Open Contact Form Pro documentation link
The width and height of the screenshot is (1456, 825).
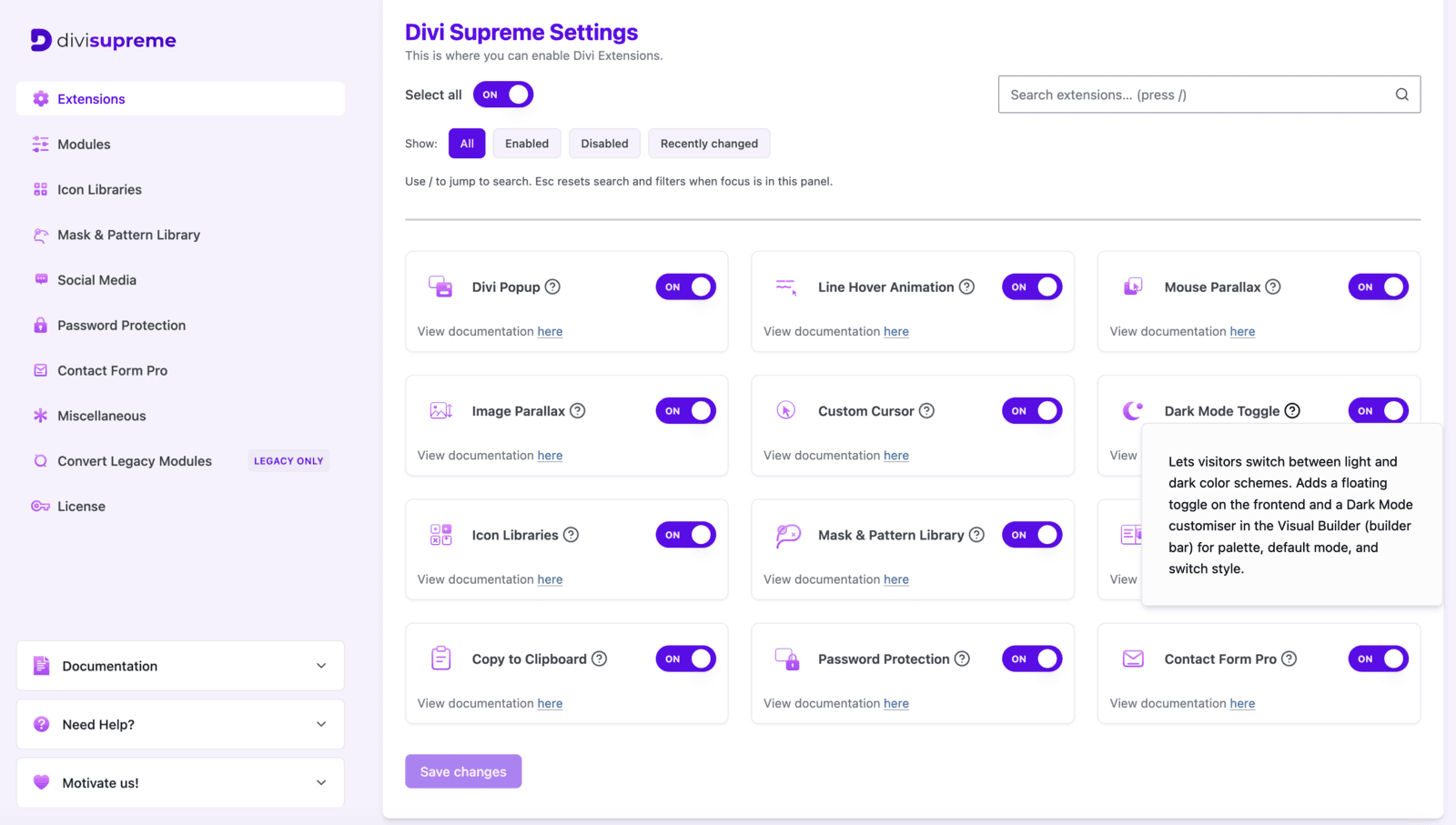(x=1242, y=703)
